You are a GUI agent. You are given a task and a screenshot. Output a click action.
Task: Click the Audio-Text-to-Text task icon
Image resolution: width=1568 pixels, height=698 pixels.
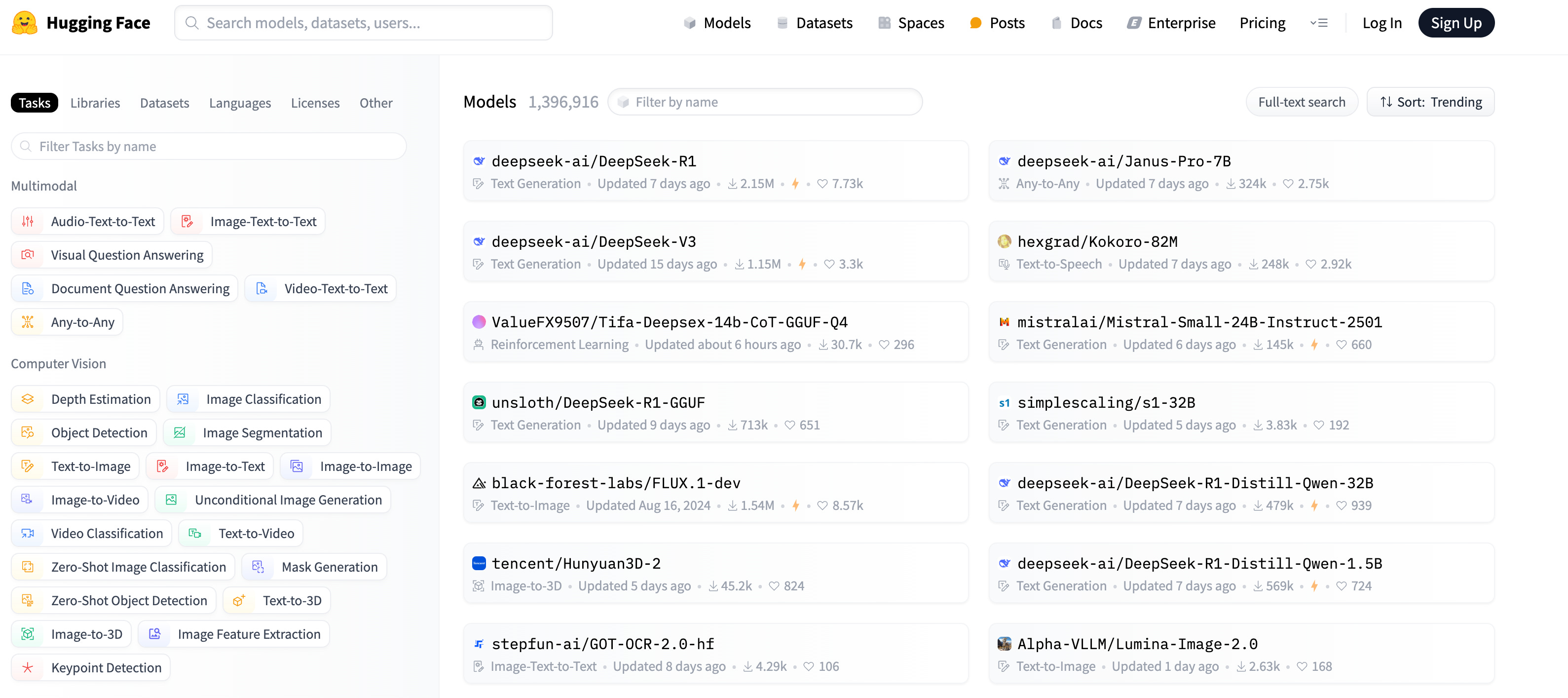pos(28,222)
